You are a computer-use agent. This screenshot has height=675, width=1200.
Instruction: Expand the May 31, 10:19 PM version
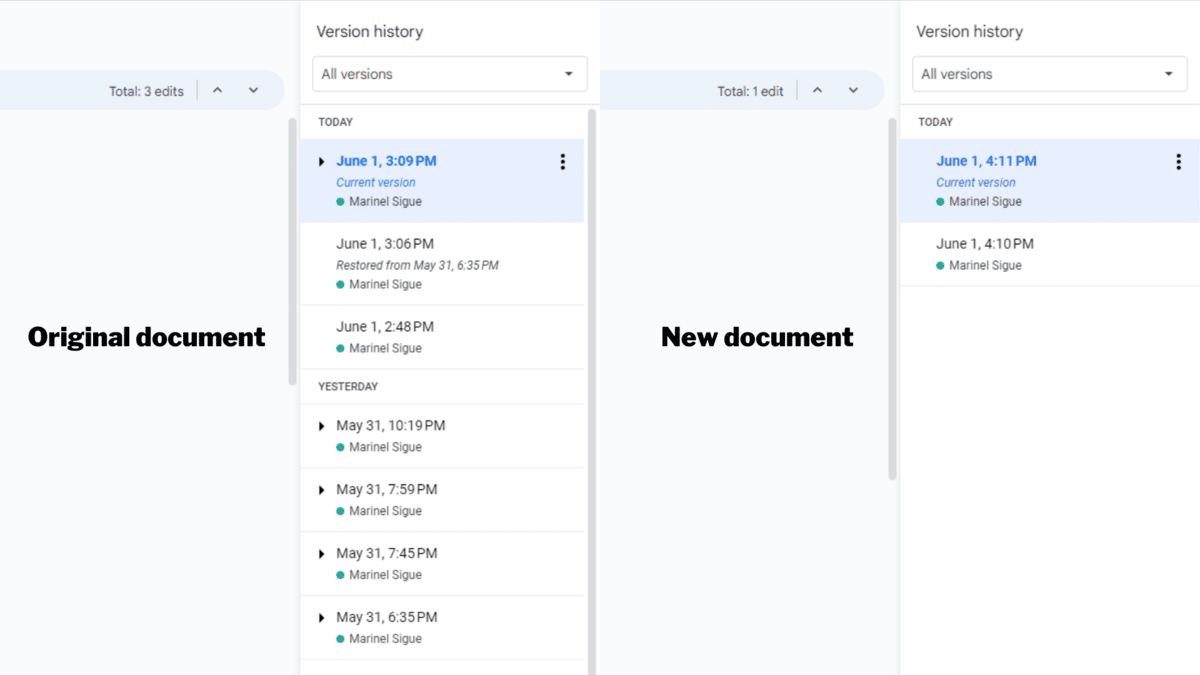click(321, 426)
